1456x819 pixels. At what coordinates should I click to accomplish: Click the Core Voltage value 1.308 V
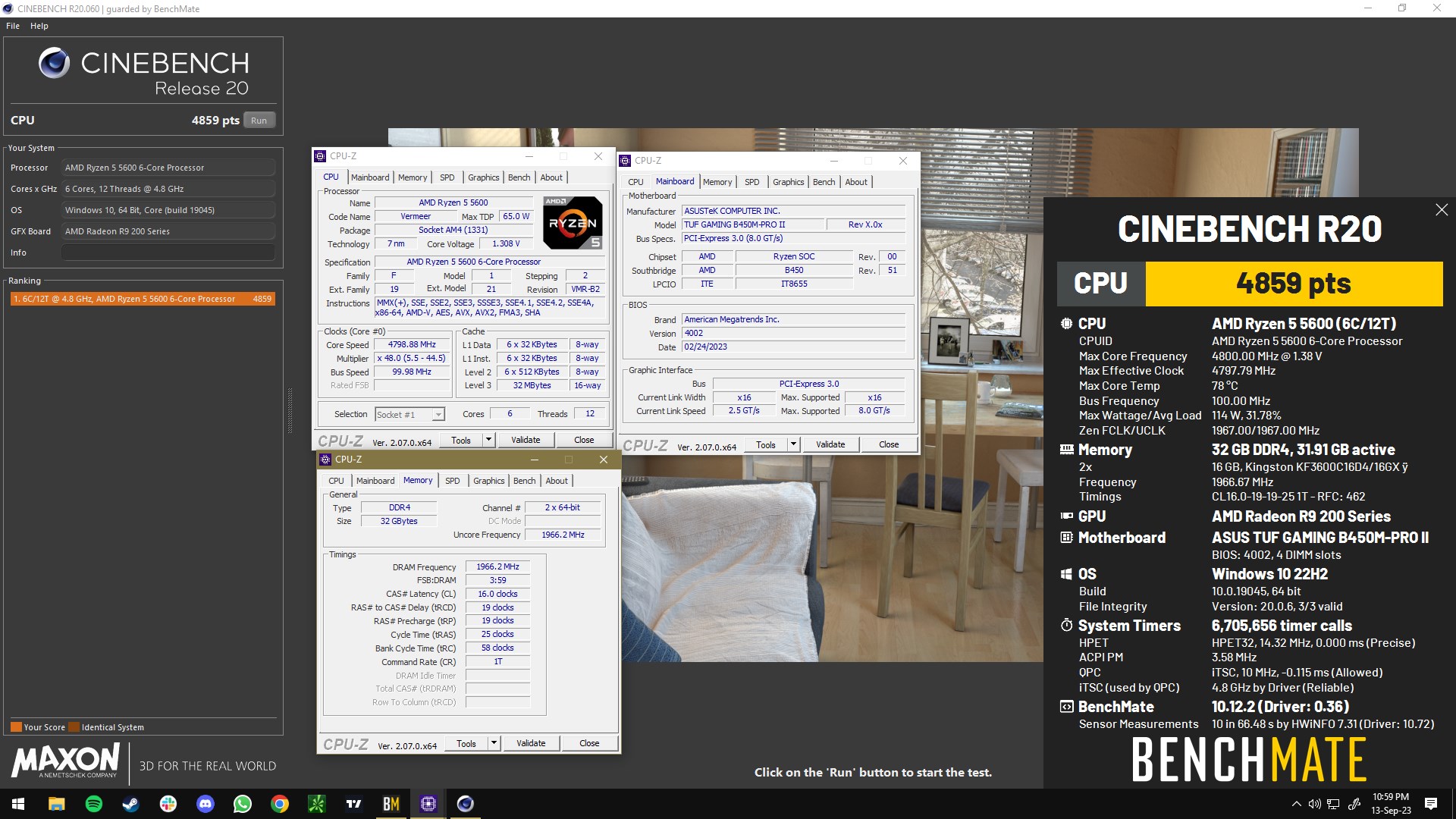pos(506,243)
